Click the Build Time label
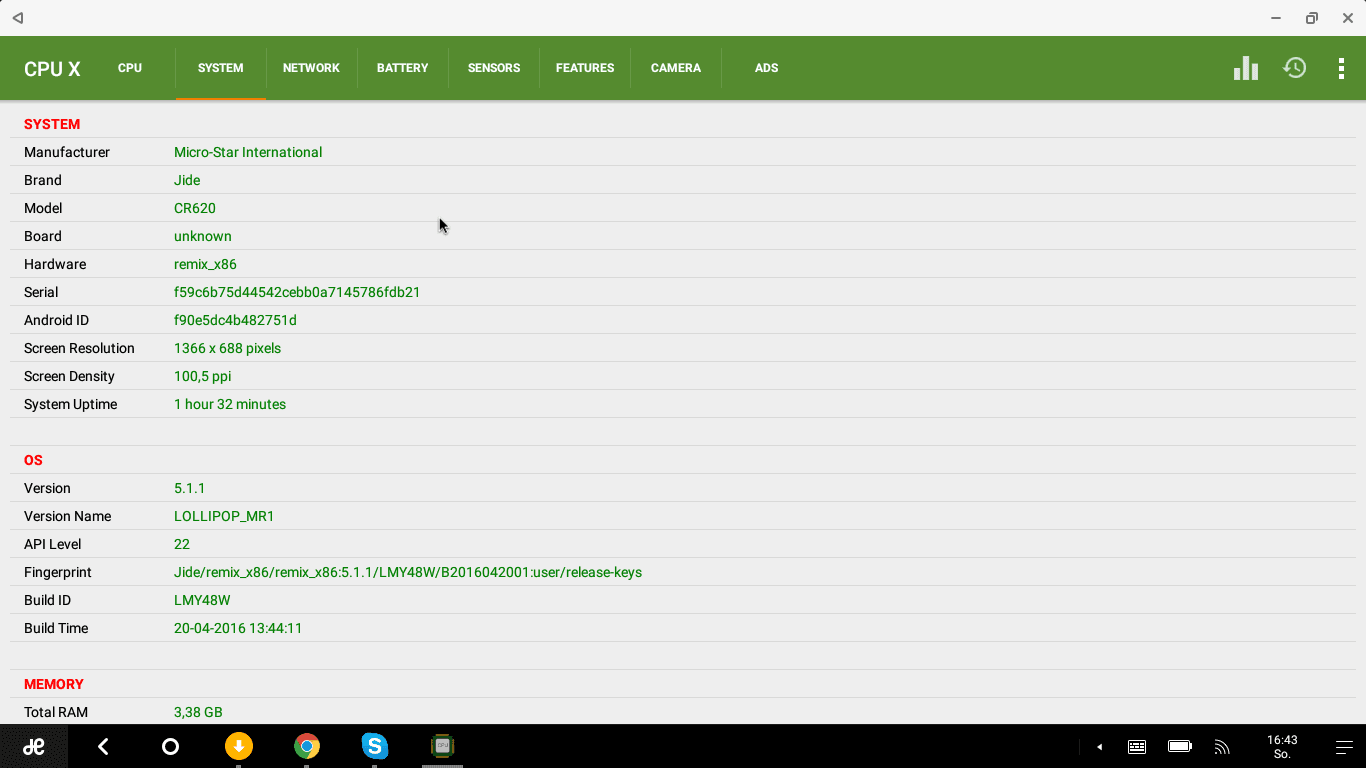Viewport: 1366px width, 768px height. coord(56,628)
